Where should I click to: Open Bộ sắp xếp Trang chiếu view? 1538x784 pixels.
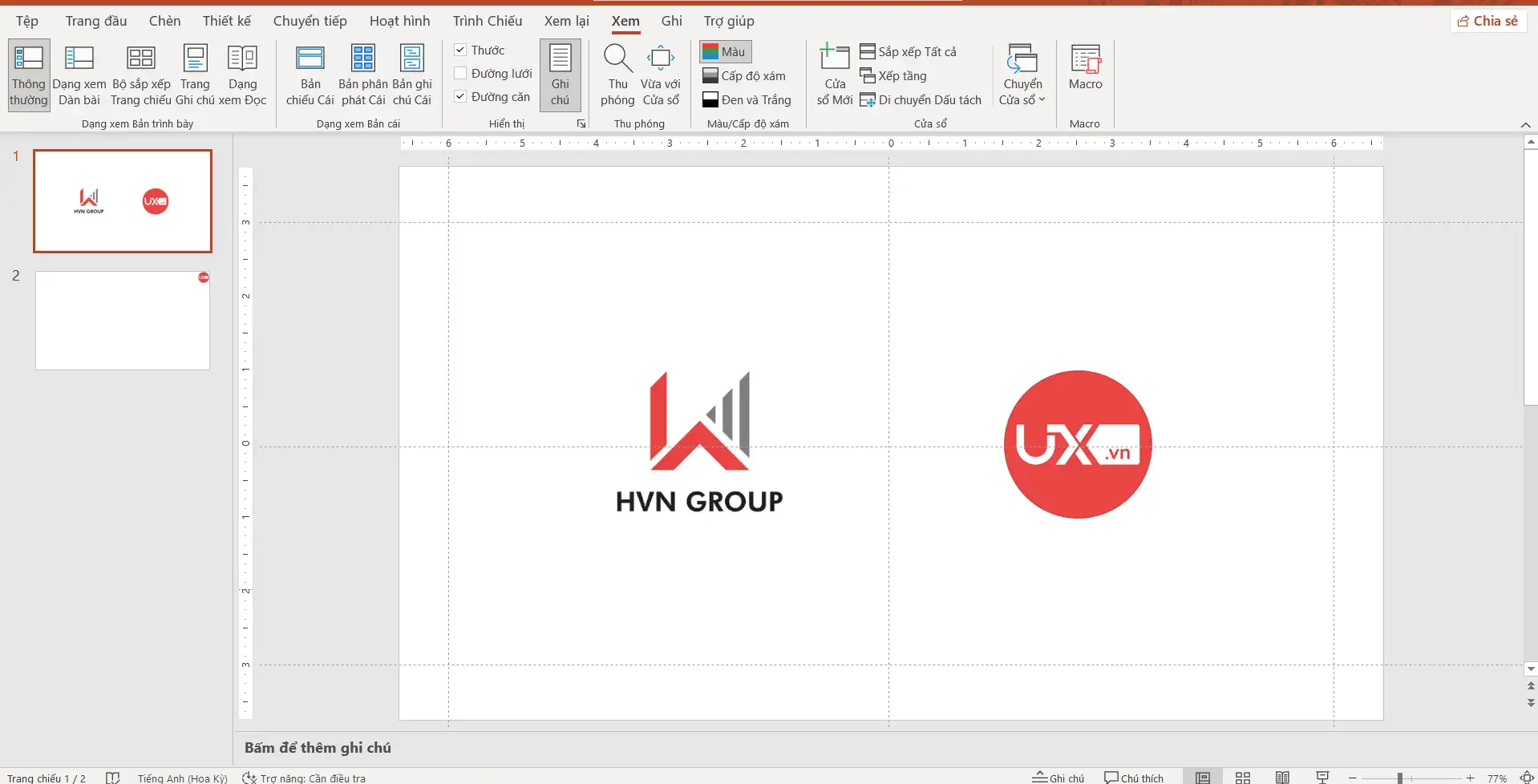coord(141,75)
